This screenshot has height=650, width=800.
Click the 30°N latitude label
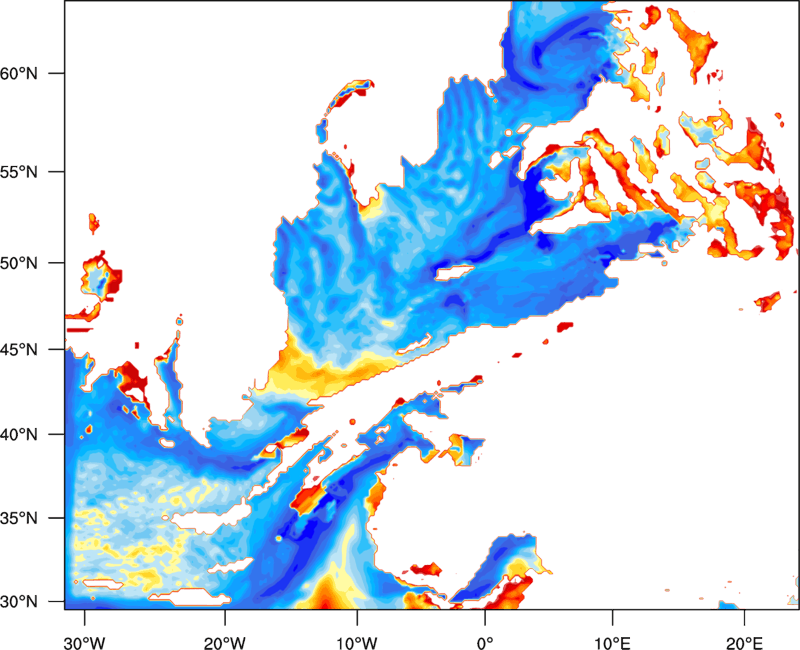(x=19, y=602)
